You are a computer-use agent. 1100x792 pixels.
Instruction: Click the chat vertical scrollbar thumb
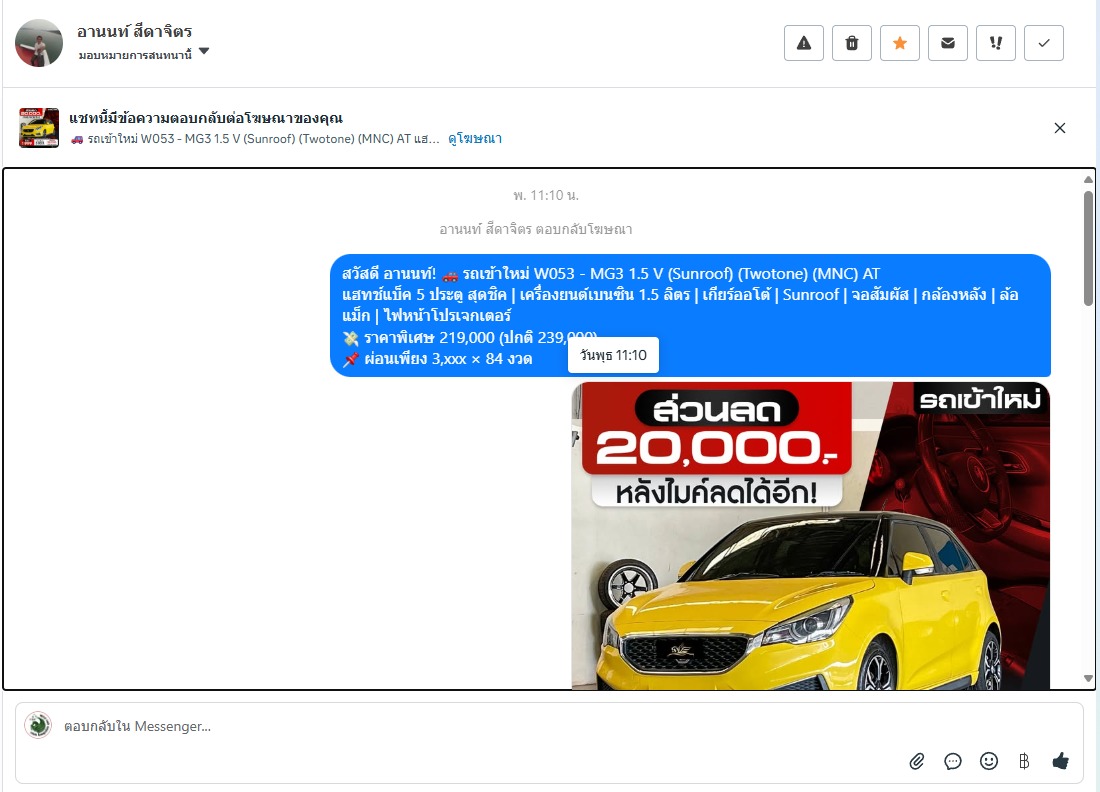pos(1088,247)
